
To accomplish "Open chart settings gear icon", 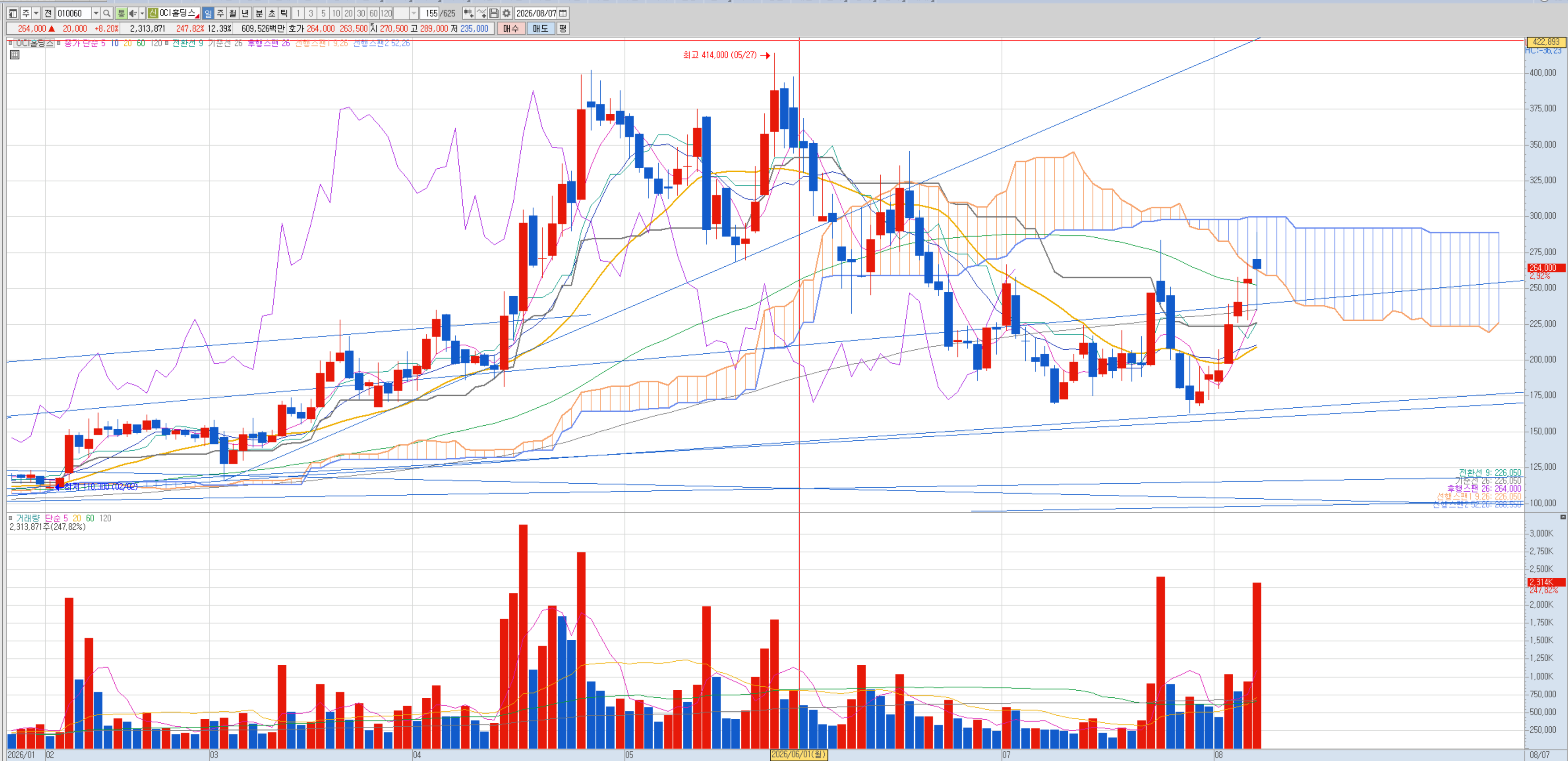I will (x=506, y=13).
